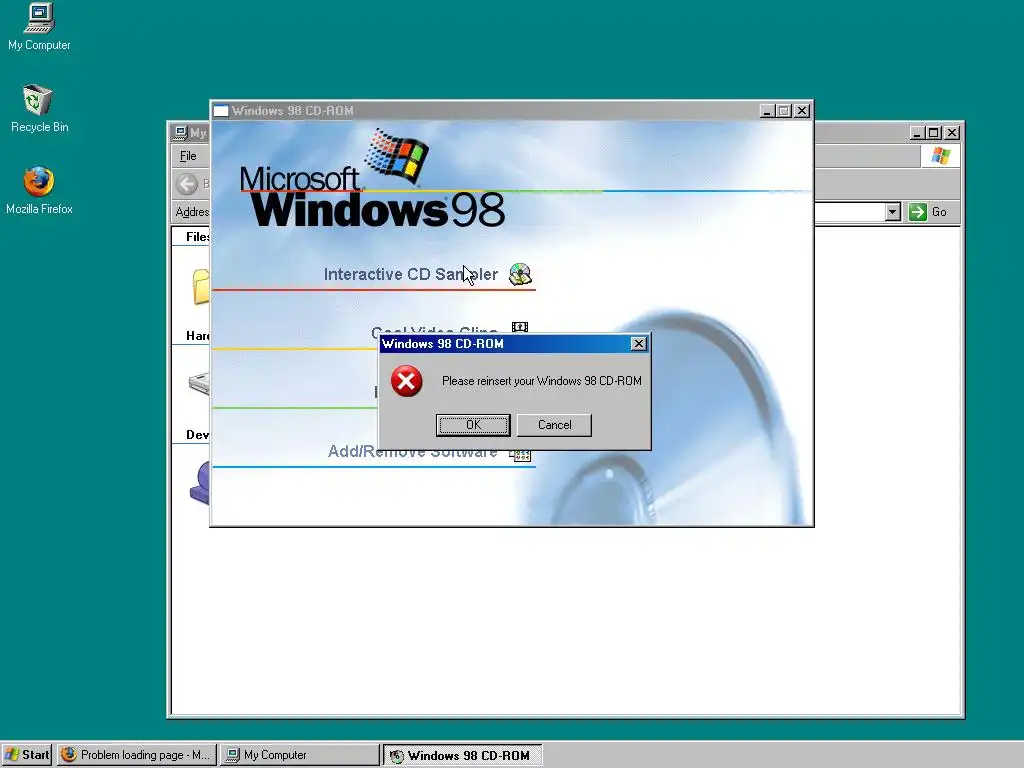Click the red error icon in the dialog
Screen dimensions: 1024x768
click(406, 381)
